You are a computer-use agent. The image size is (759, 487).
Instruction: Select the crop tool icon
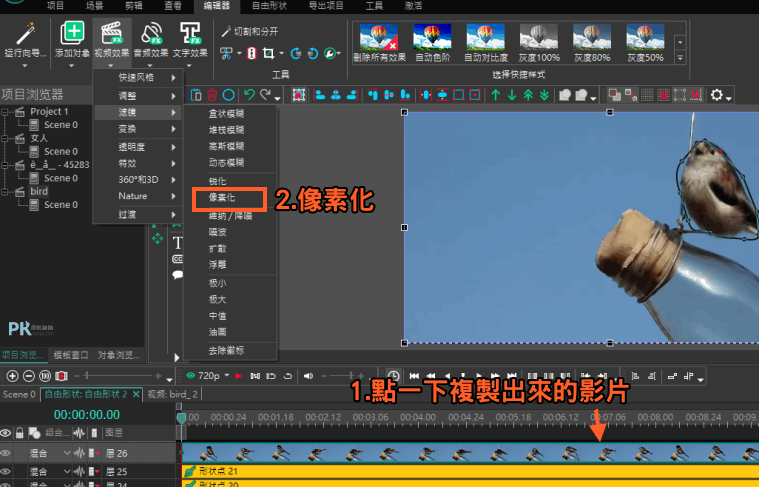pyautogui.click(x=268, y=53)
